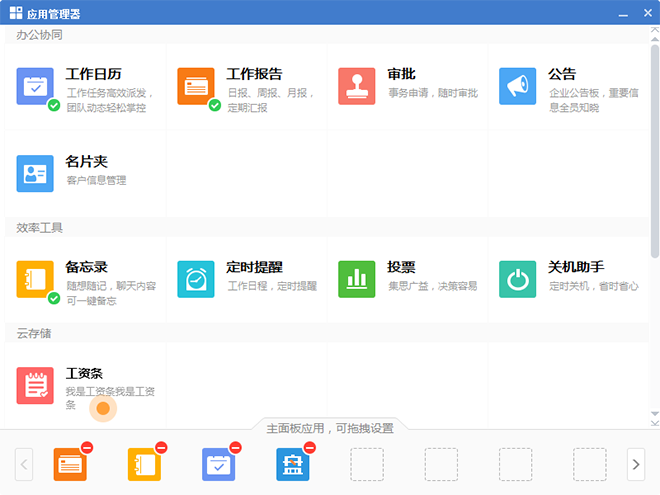Select the yellow memo icon in bottom panel
This screenshot has height=495, width=660.
point(144,464)
